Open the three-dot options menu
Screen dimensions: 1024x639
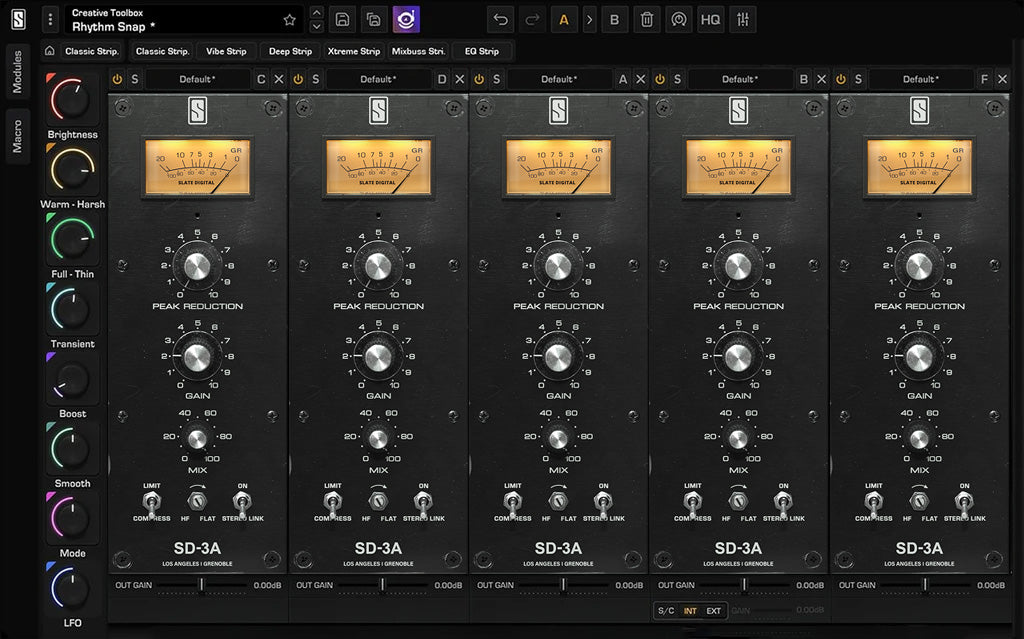tap(50, 20)
